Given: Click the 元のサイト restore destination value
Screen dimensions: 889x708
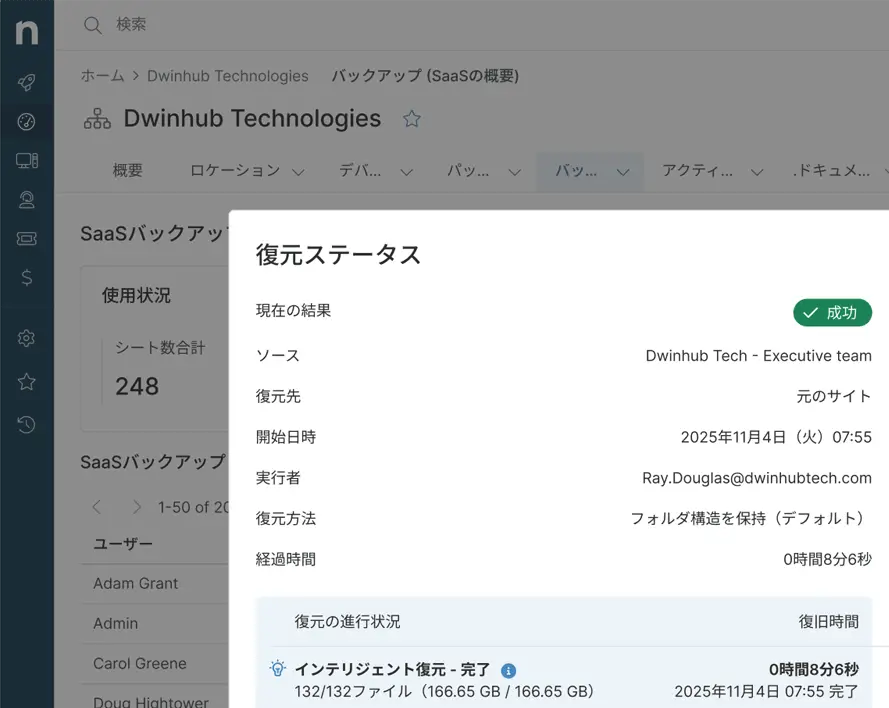Looking at the screenshot, I should pyautogui.click(x=834, y=396).
